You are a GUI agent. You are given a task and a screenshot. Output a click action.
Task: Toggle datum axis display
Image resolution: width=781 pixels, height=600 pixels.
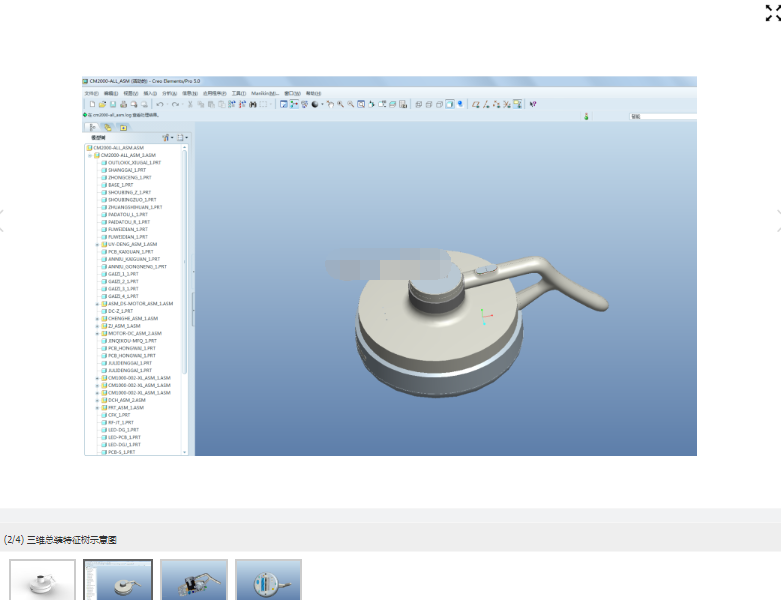[486, 104]
